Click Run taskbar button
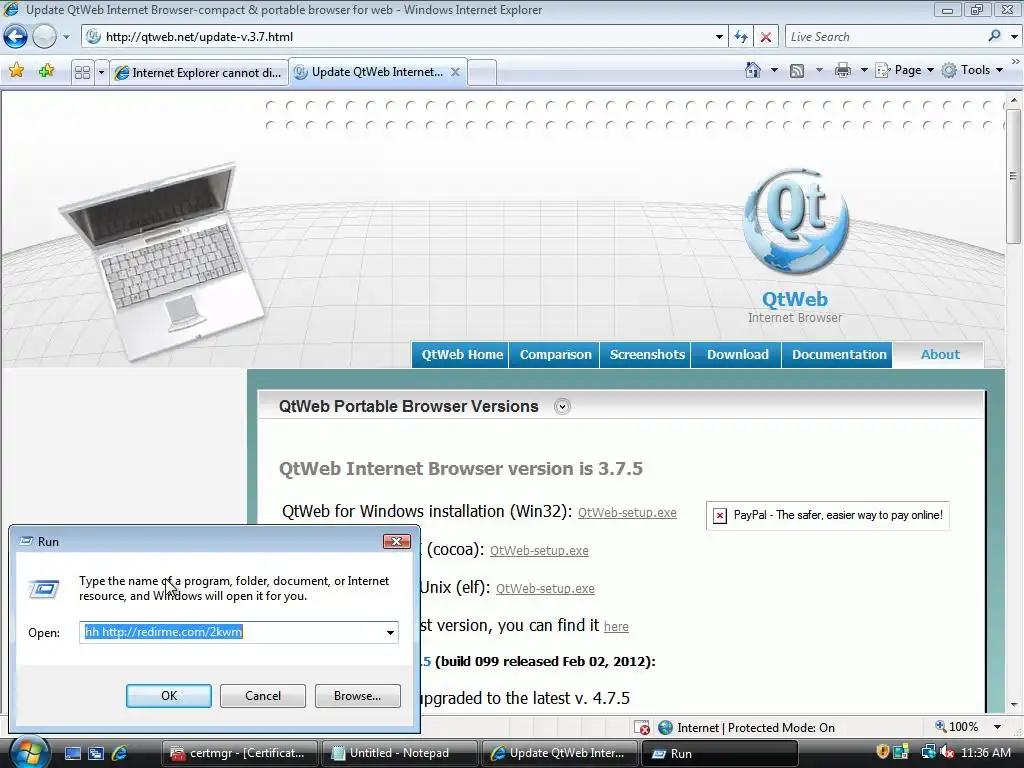The image size is (1024, 768). tap(718, 753)
